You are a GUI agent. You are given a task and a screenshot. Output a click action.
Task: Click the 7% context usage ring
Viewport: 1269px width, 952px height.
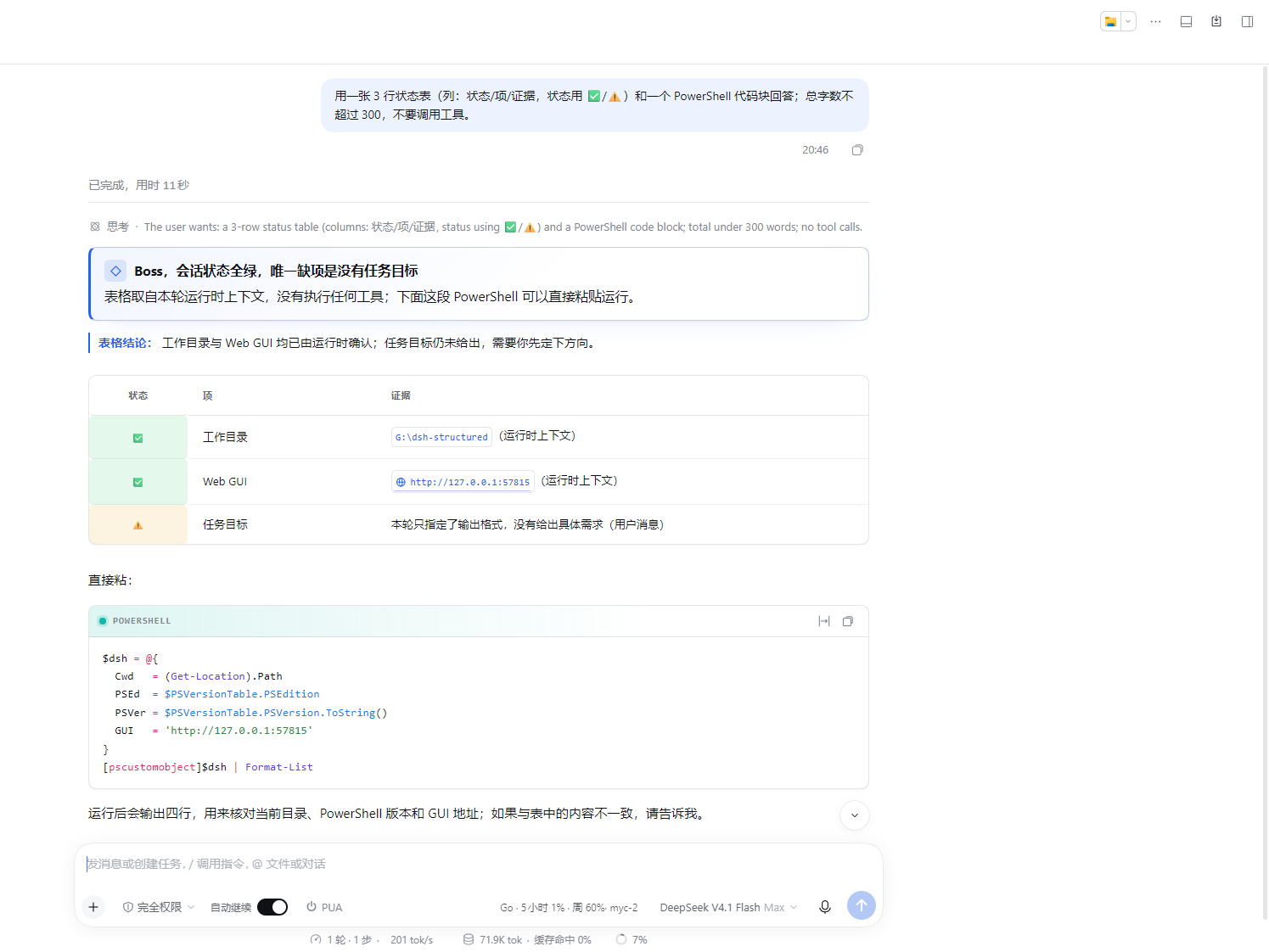(632, 939)
